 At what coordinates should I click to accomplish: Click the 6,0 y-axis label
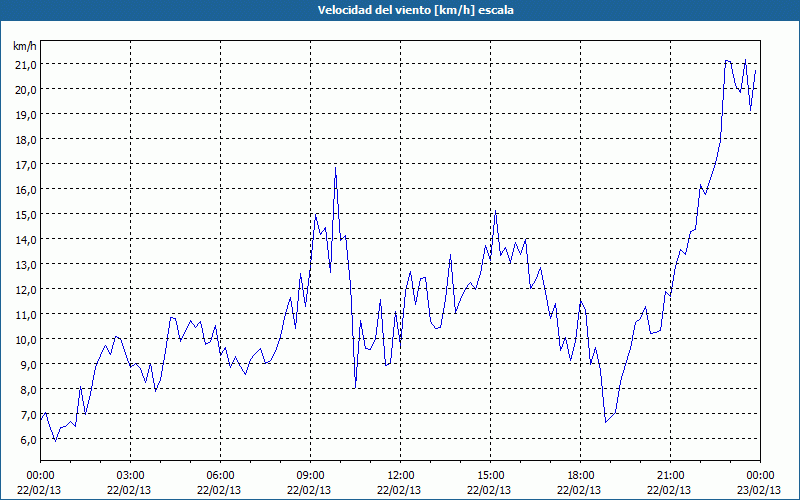click(29, 439)
